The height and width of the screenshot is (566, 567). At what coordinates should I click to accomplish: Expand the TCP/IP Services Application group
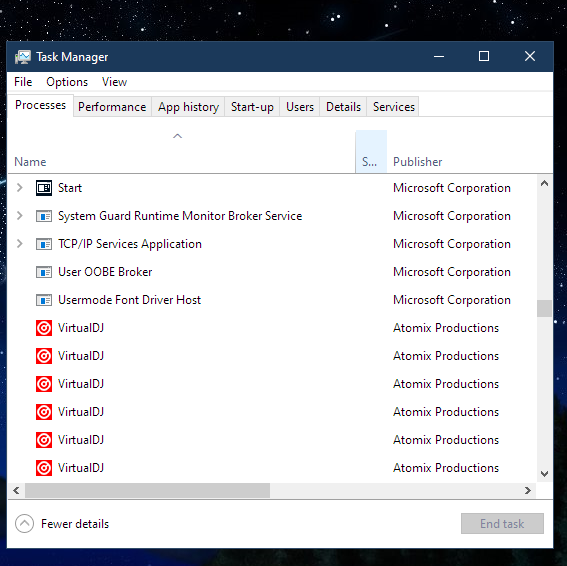20,244
